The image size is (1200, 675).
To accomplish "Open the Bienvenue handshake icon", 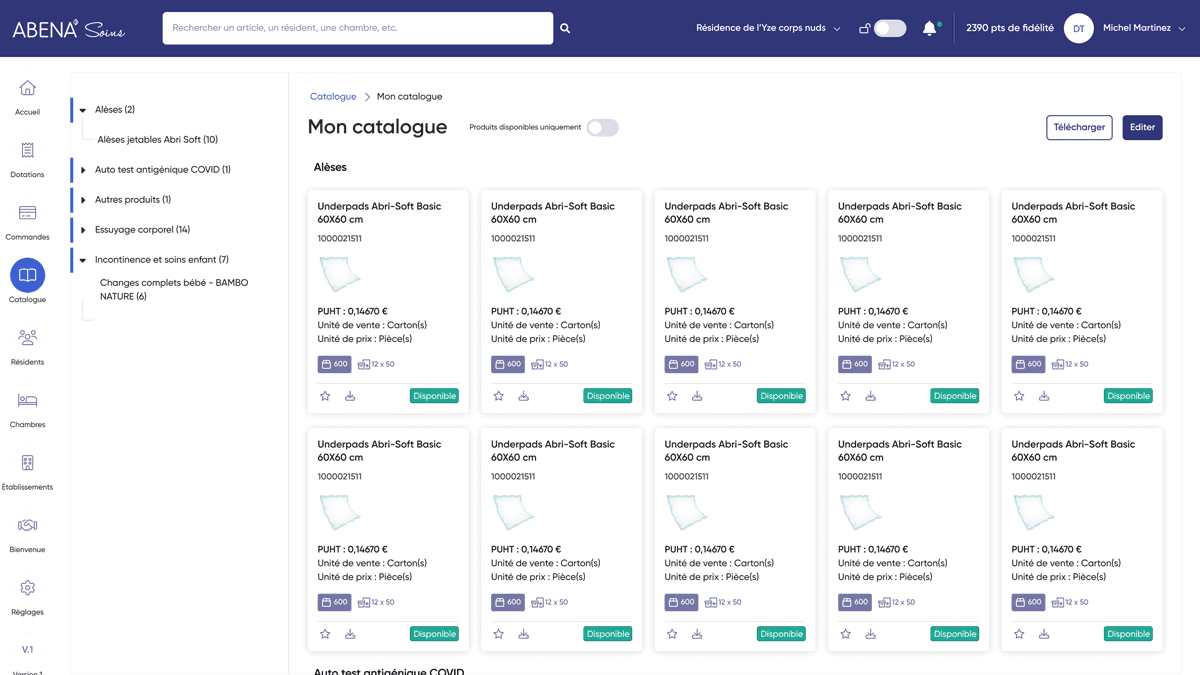I will (27, 525).
